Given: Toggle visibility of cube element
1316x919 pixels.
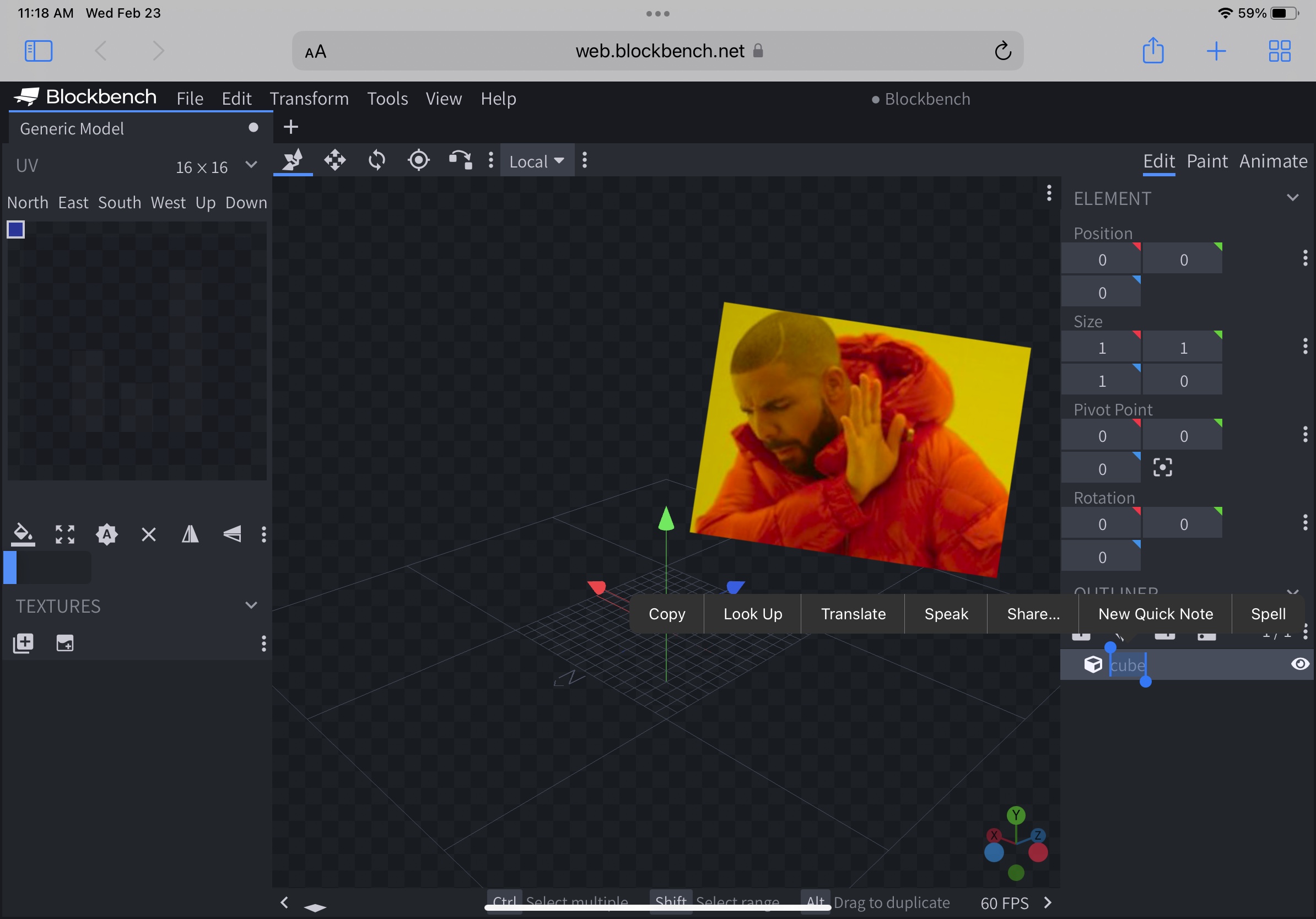Looking at the screenshot, I should [1299, 664].
